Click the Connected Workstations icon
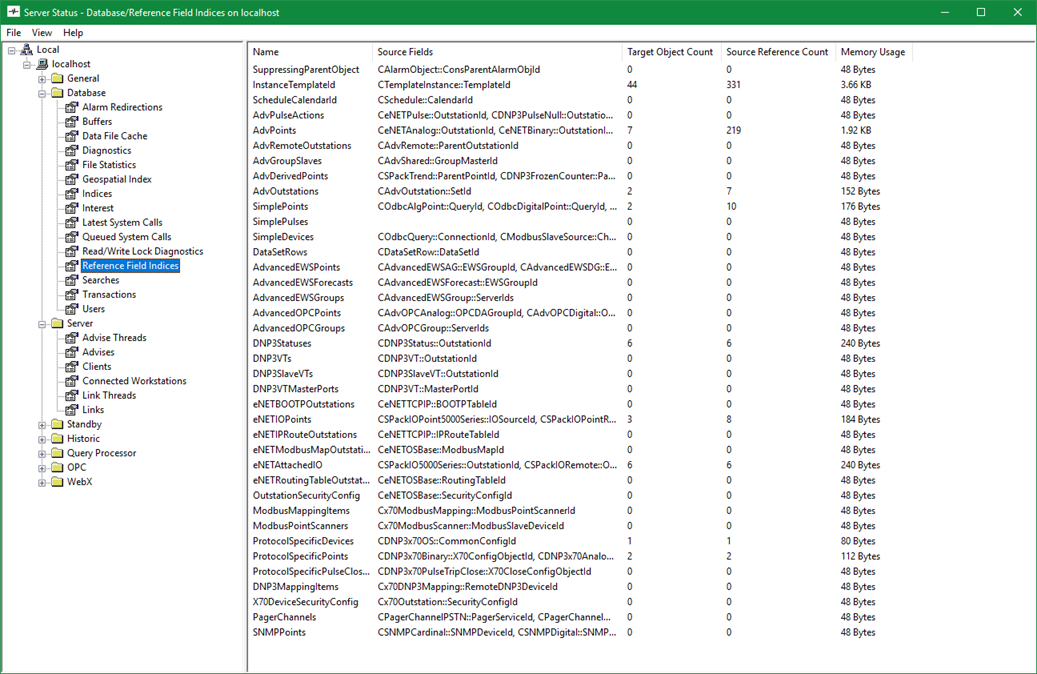The image size is (1037, 674). (x=72, y=381)
